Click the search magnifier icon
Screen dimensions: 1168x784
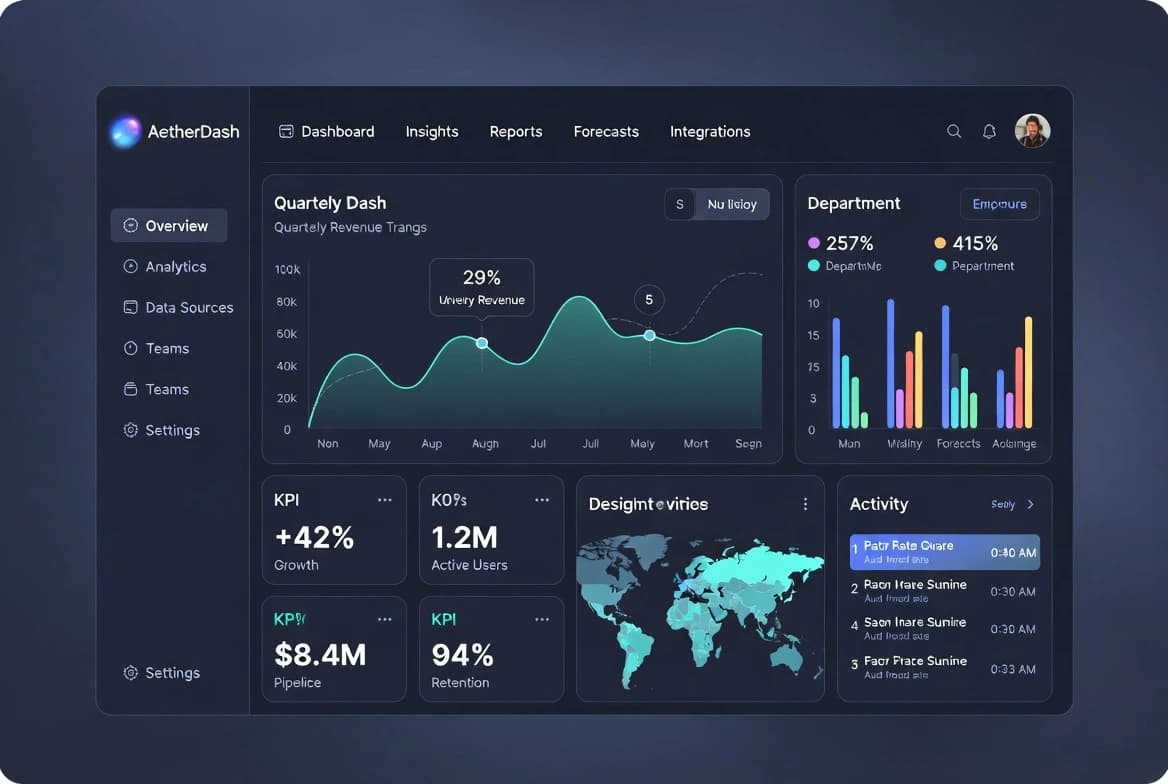954,131
